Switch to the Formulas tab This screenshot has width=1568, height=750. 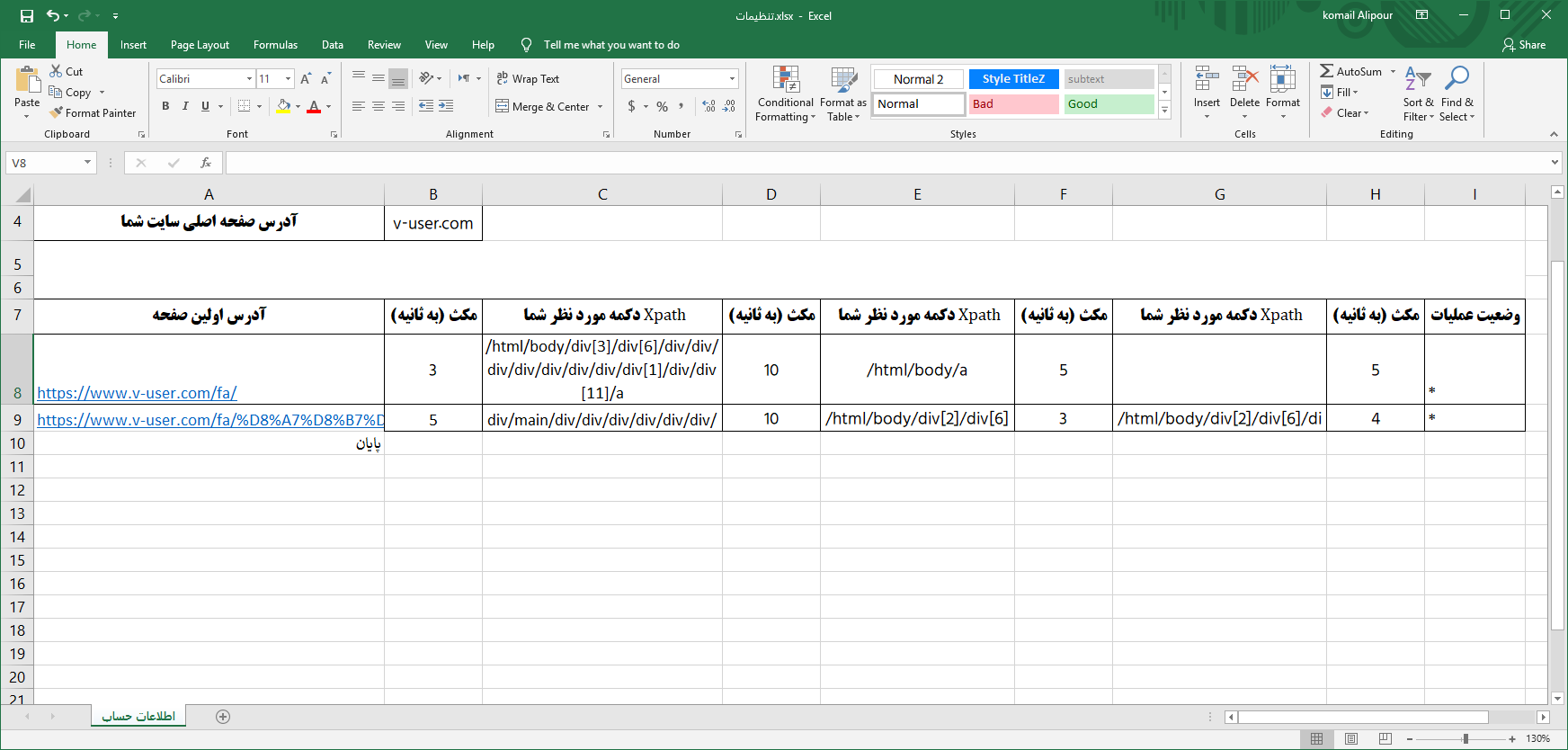pyautogui.click(x=275, y=45)
